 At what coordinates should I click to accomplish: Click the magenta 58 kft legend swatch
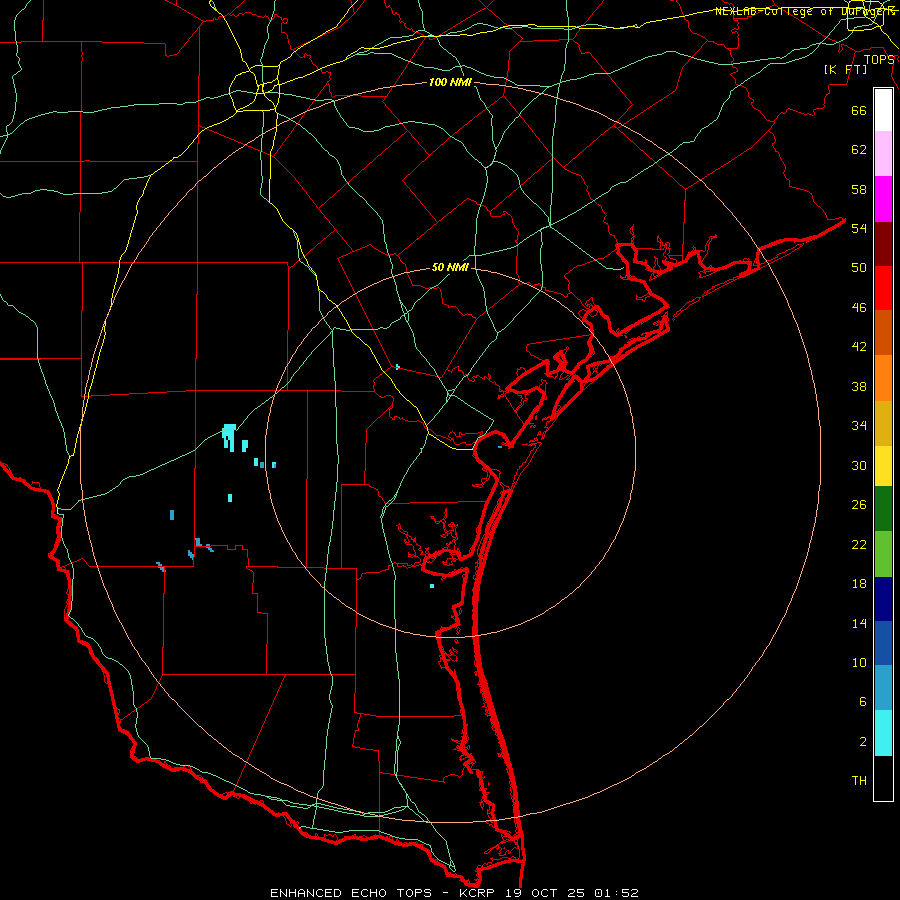pyautogui.click(x=883, y=199)
